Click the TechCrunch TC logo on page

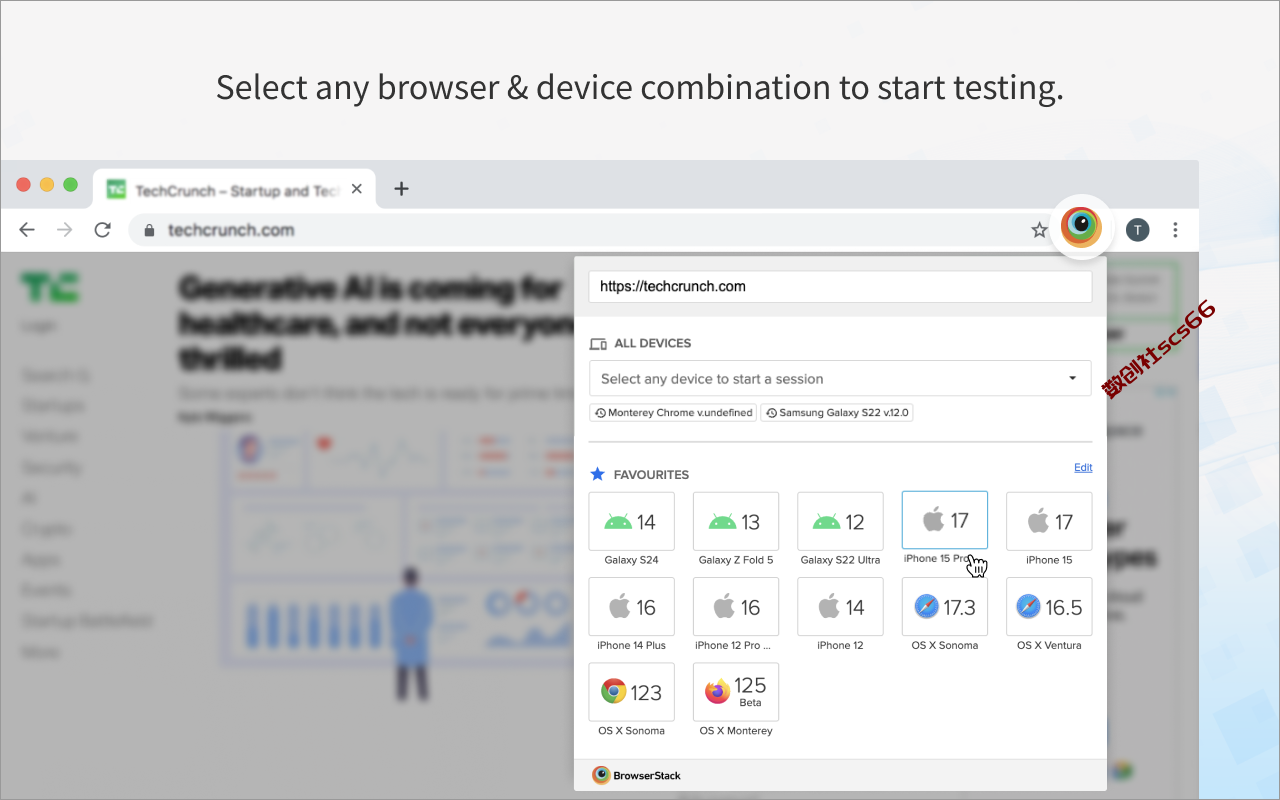(x=50, y=288)
